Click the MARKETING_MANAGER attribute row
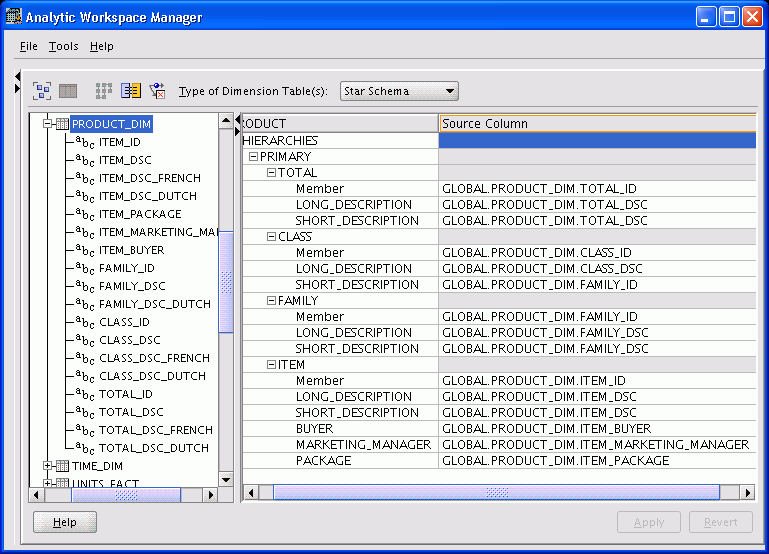Viewport: 769px width, 554px height. click(x=340, y=445)
